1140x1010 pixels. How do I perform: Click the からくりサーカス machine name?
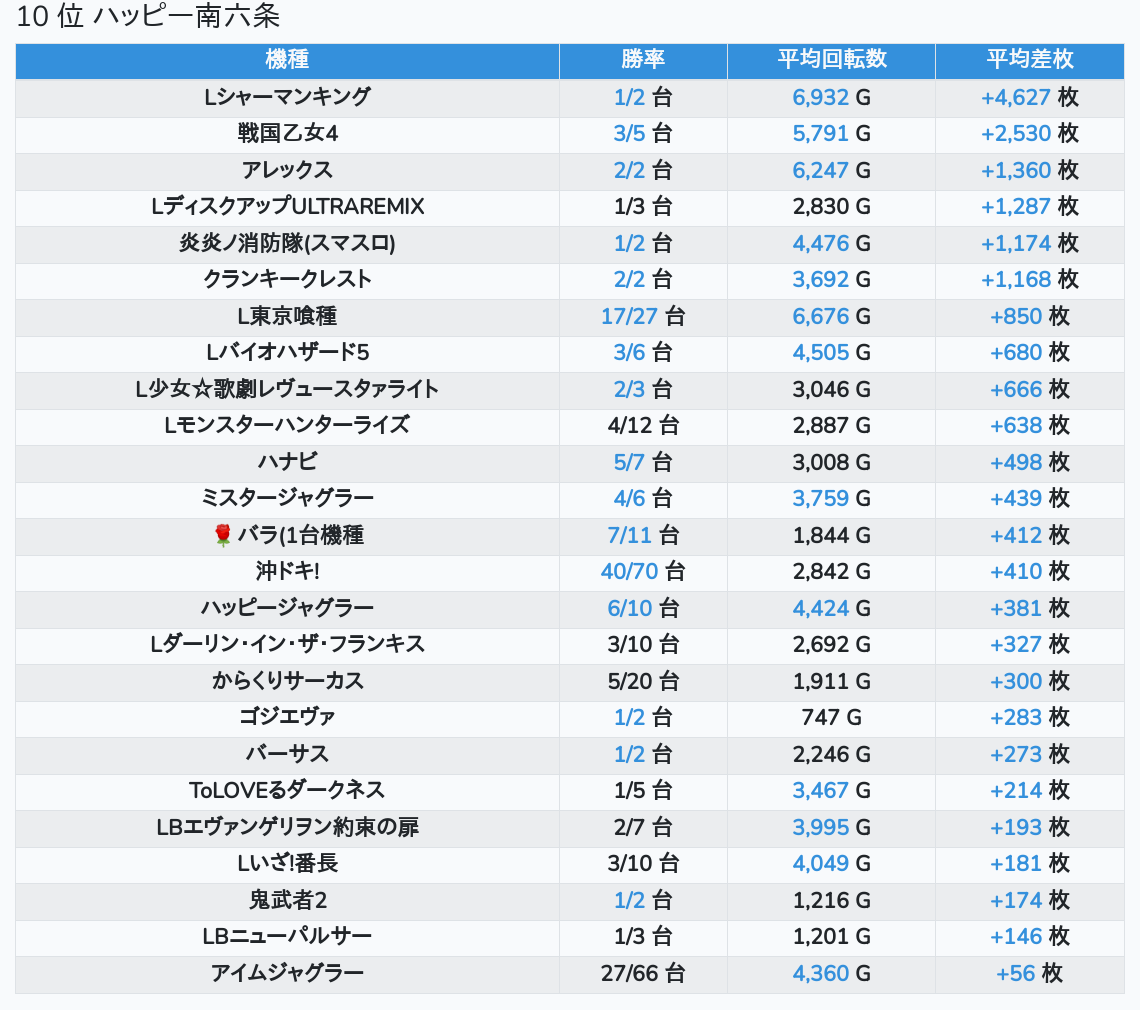point(287,681)
